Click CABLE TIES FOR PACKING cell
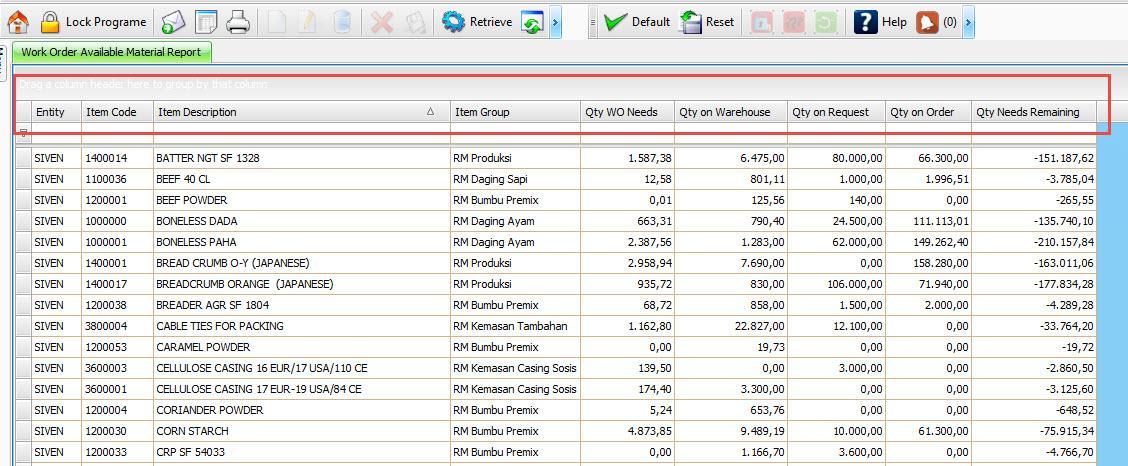The width and height of the screenshot is (1128, 466). [x=302, y=326]
